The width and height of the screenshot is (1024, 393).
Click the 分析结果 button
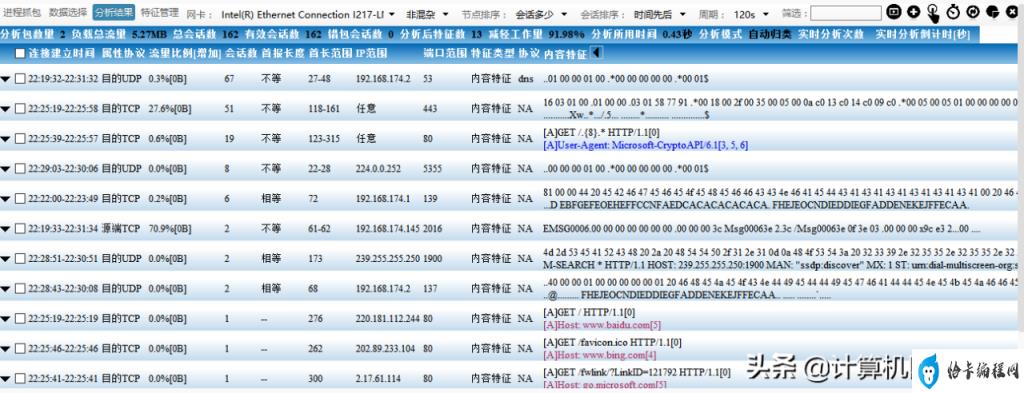click(x=114, y=12)
